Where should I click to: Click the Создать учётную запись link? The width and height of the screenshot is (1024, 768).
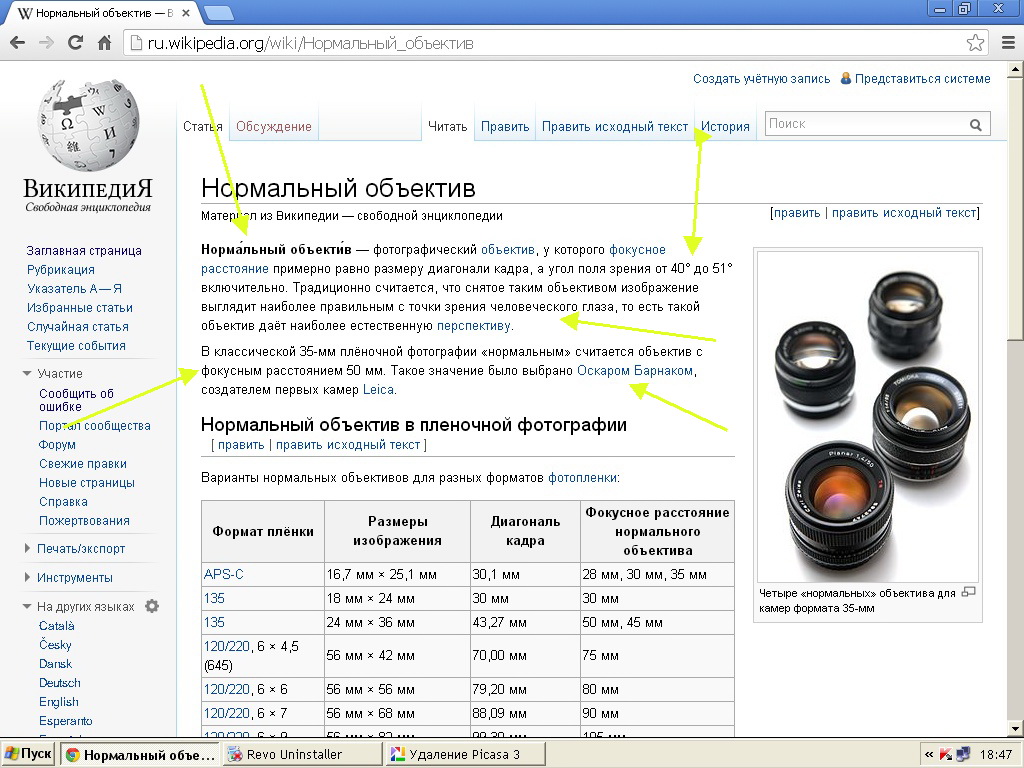pos(761,78)
